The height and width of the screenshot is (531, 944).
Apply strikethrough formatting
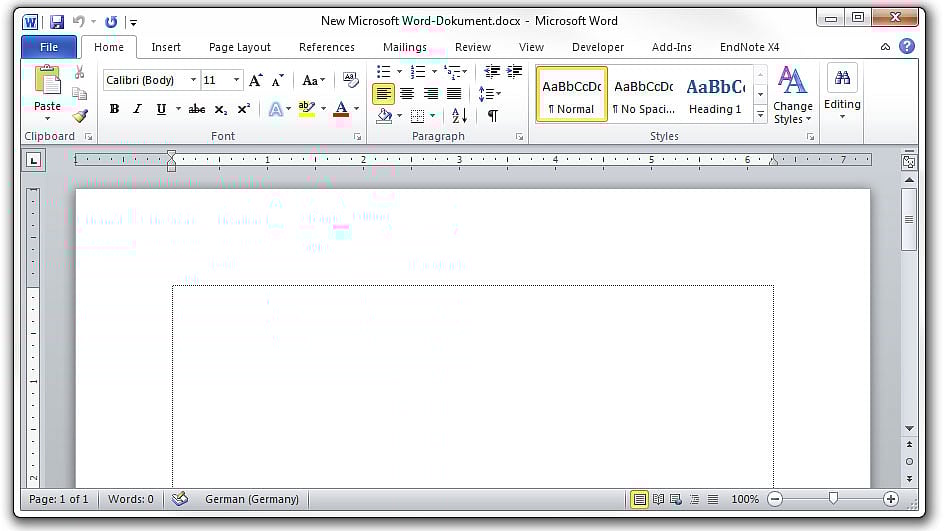click(x=197, y=109)
